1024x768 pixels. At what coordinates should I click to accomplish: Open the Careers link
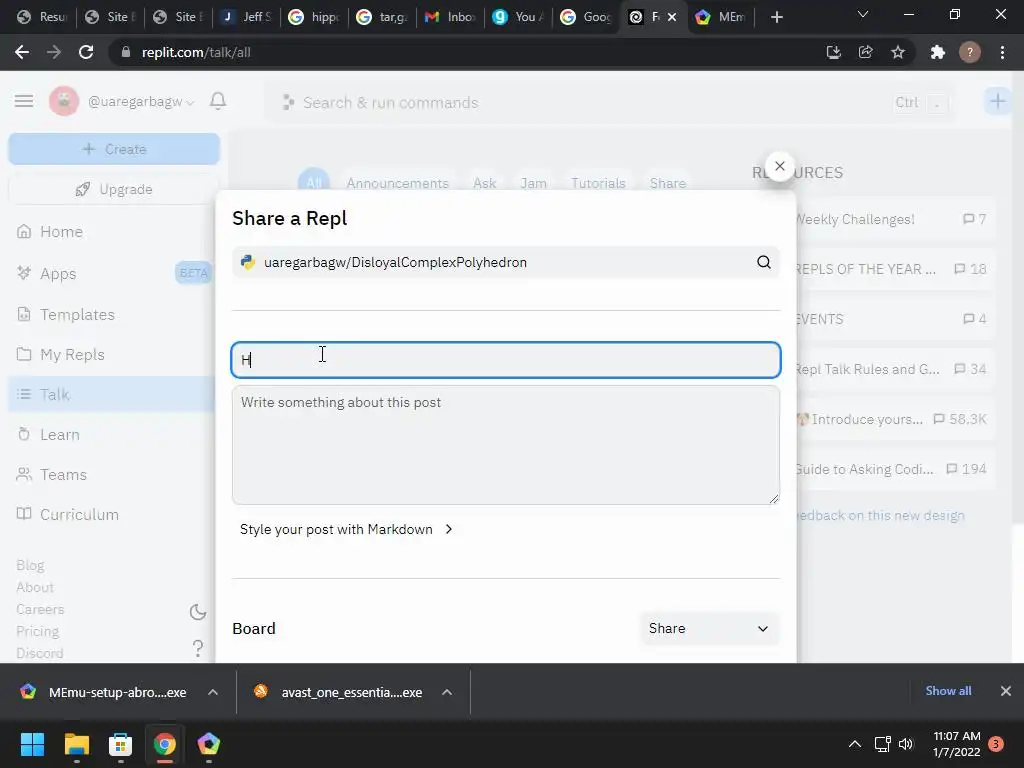click(40, 609)
